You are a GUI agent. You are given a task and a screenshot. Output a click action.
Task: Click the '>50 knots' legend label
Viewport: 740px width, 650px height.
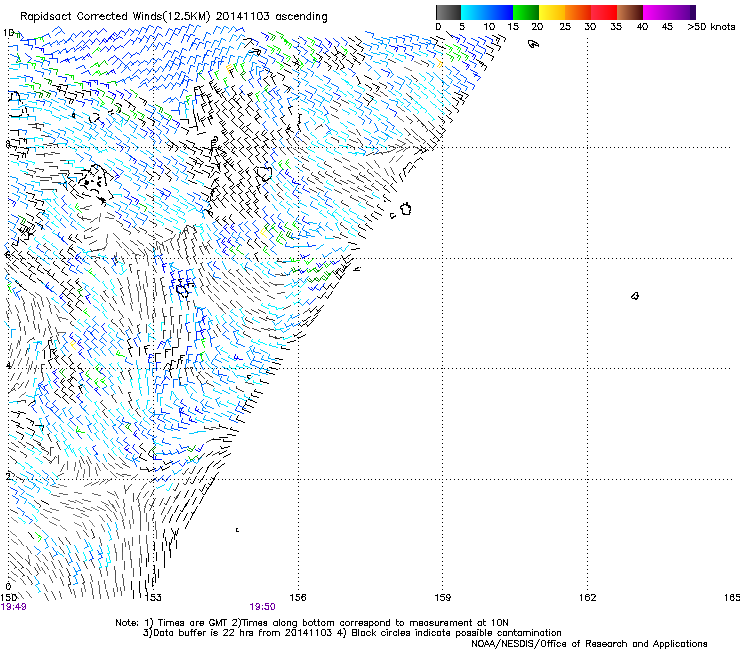711,27
